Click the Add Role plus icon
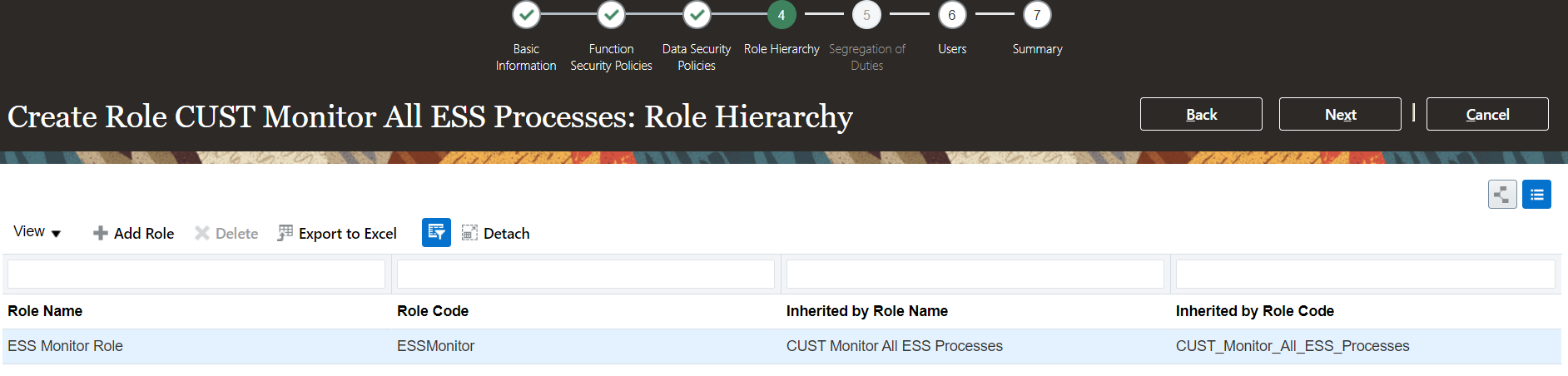This screenshot has height=376, width=1568. tap(101, 234)
